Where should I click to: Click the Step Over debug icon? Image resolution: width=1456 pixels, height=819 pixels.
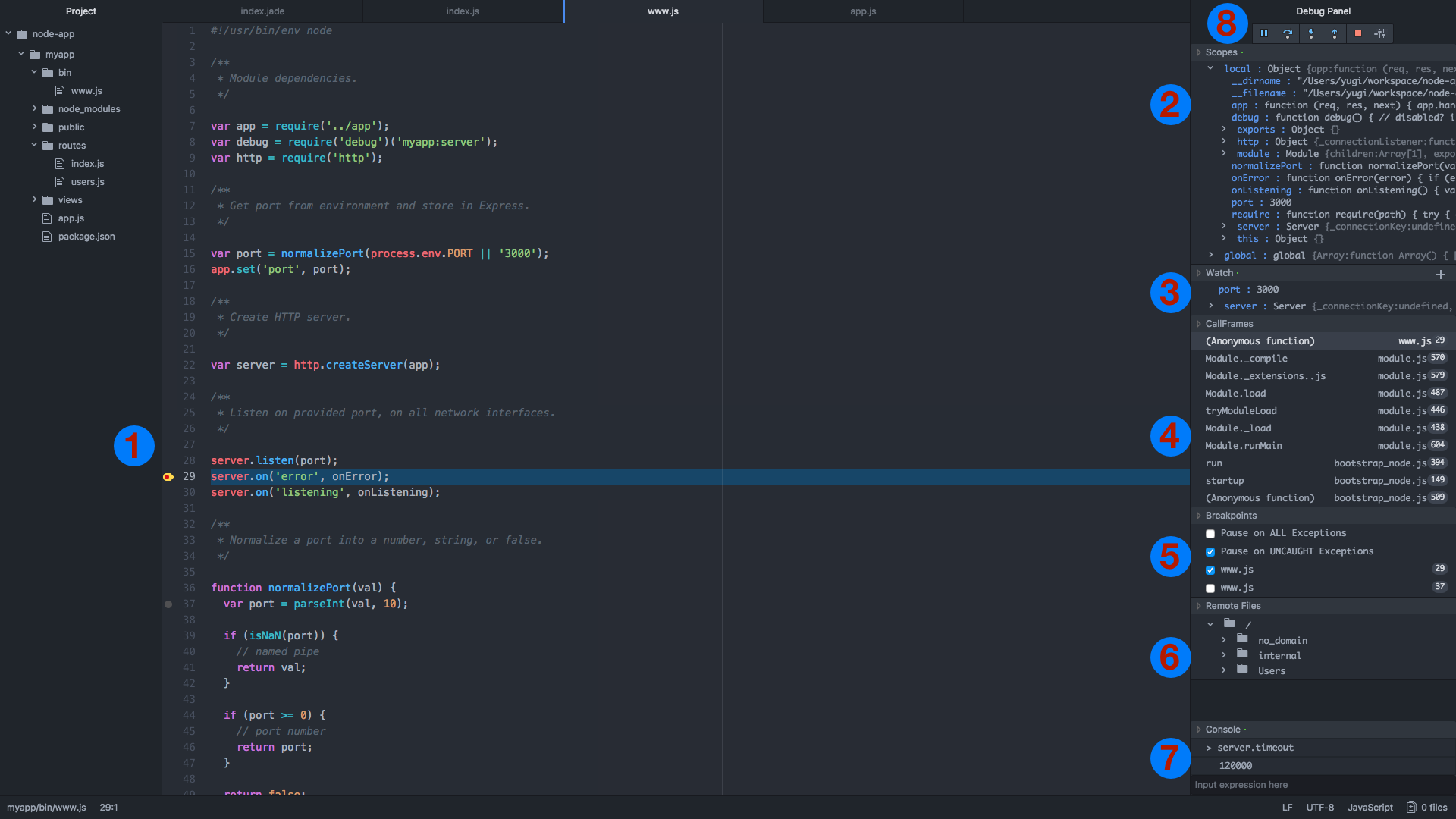1287,33
